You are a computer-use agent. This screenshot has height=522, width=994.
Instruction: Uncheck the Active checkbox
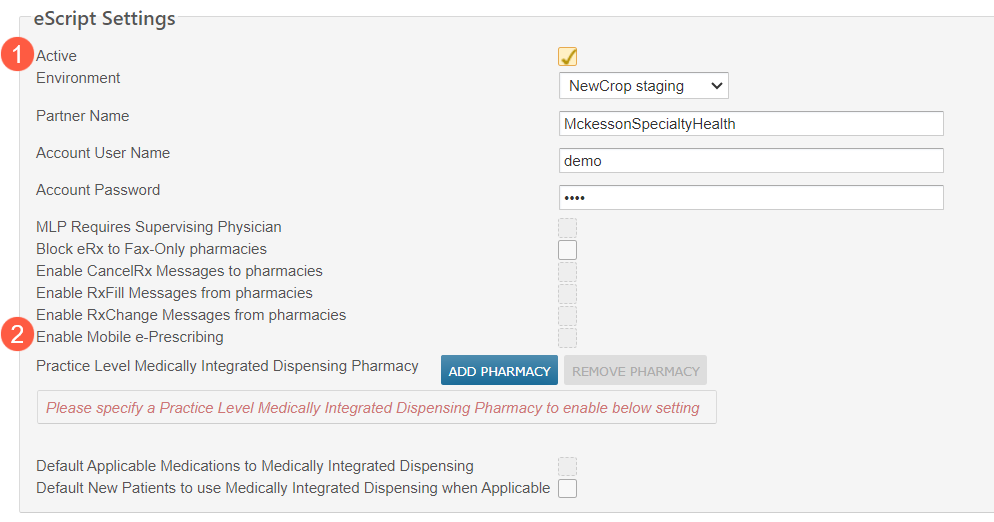pyautogui.click(x=568, y=57)
